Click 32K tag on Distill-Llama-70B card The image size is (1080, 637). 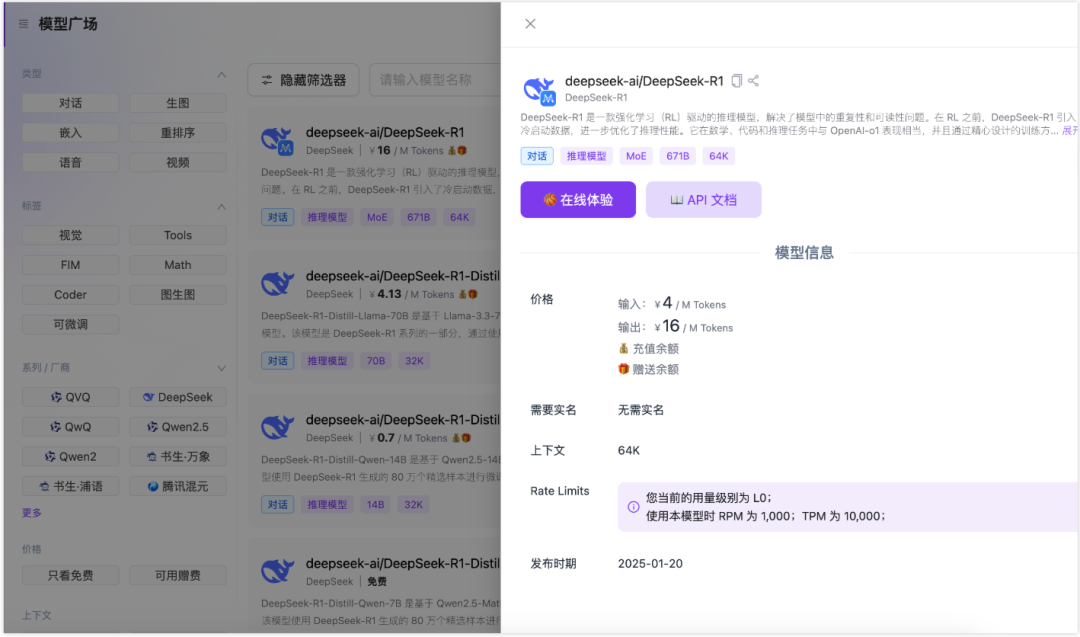point(414,361)
